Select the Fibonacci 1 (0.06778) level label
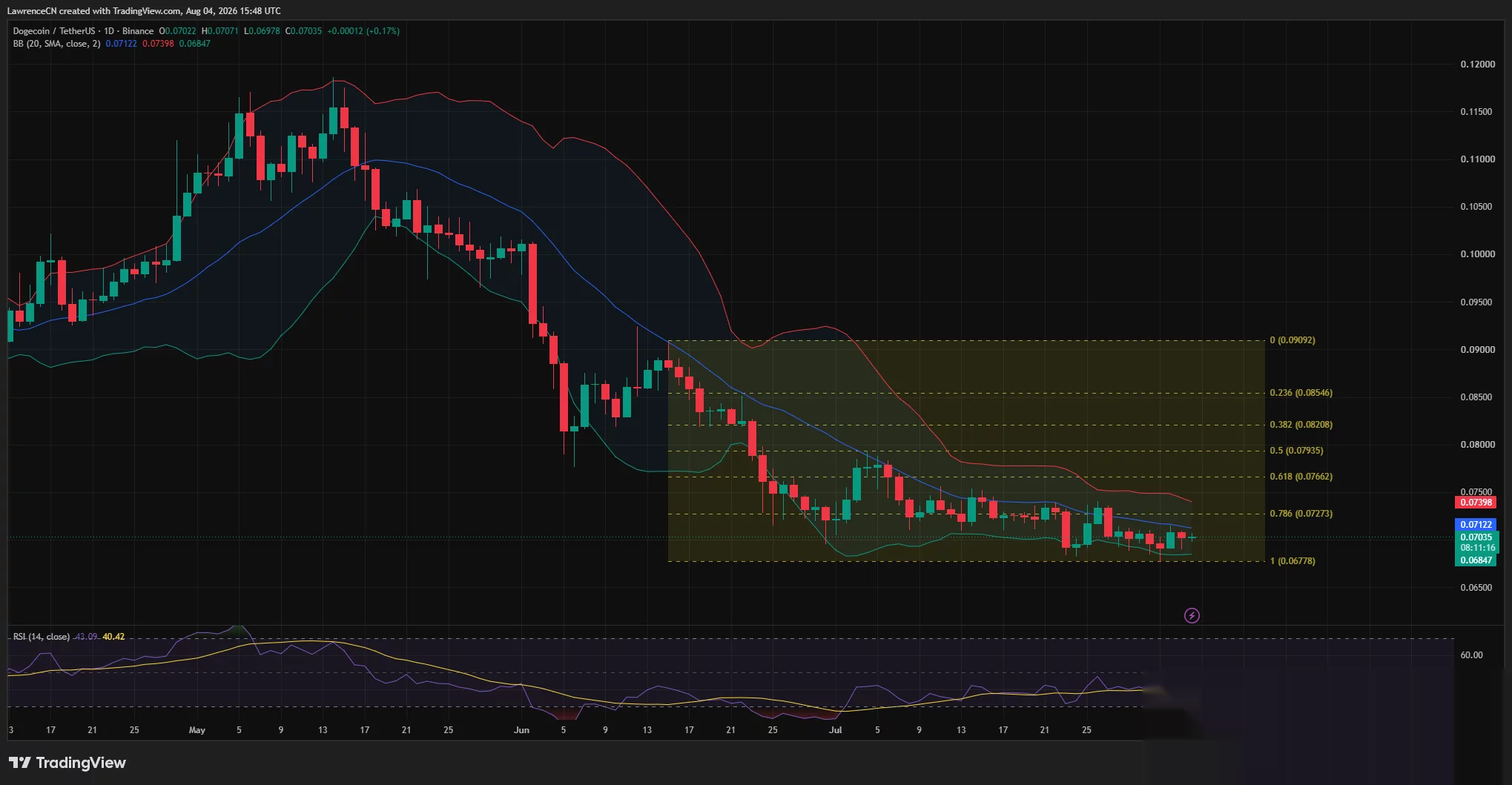The width and height of the screenshot is (1512, 785). 1293,561
